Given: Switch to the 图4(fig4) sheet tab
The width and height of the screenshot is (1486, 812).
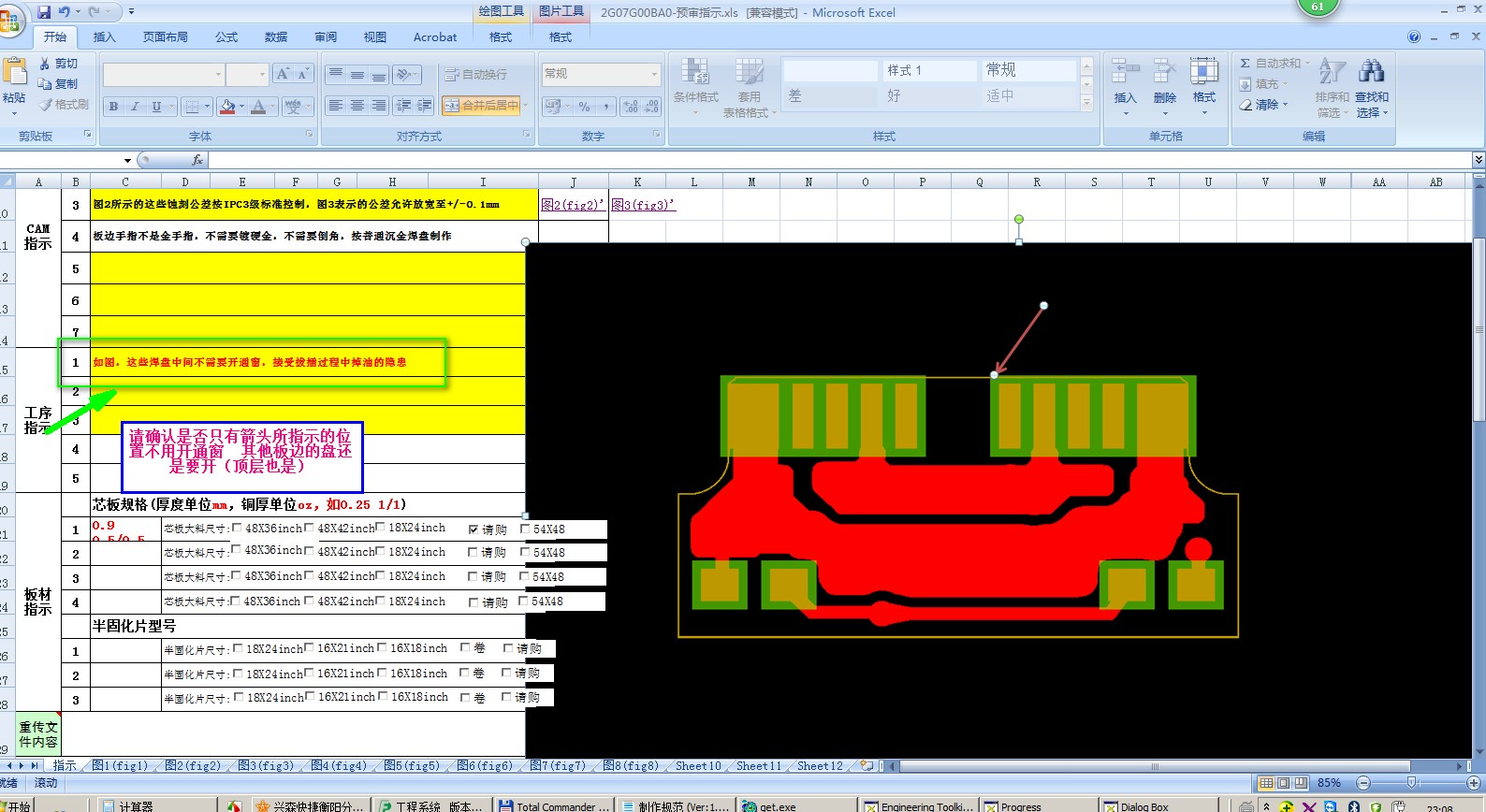Looking at the screenshot, I should (x=338, y=766).
